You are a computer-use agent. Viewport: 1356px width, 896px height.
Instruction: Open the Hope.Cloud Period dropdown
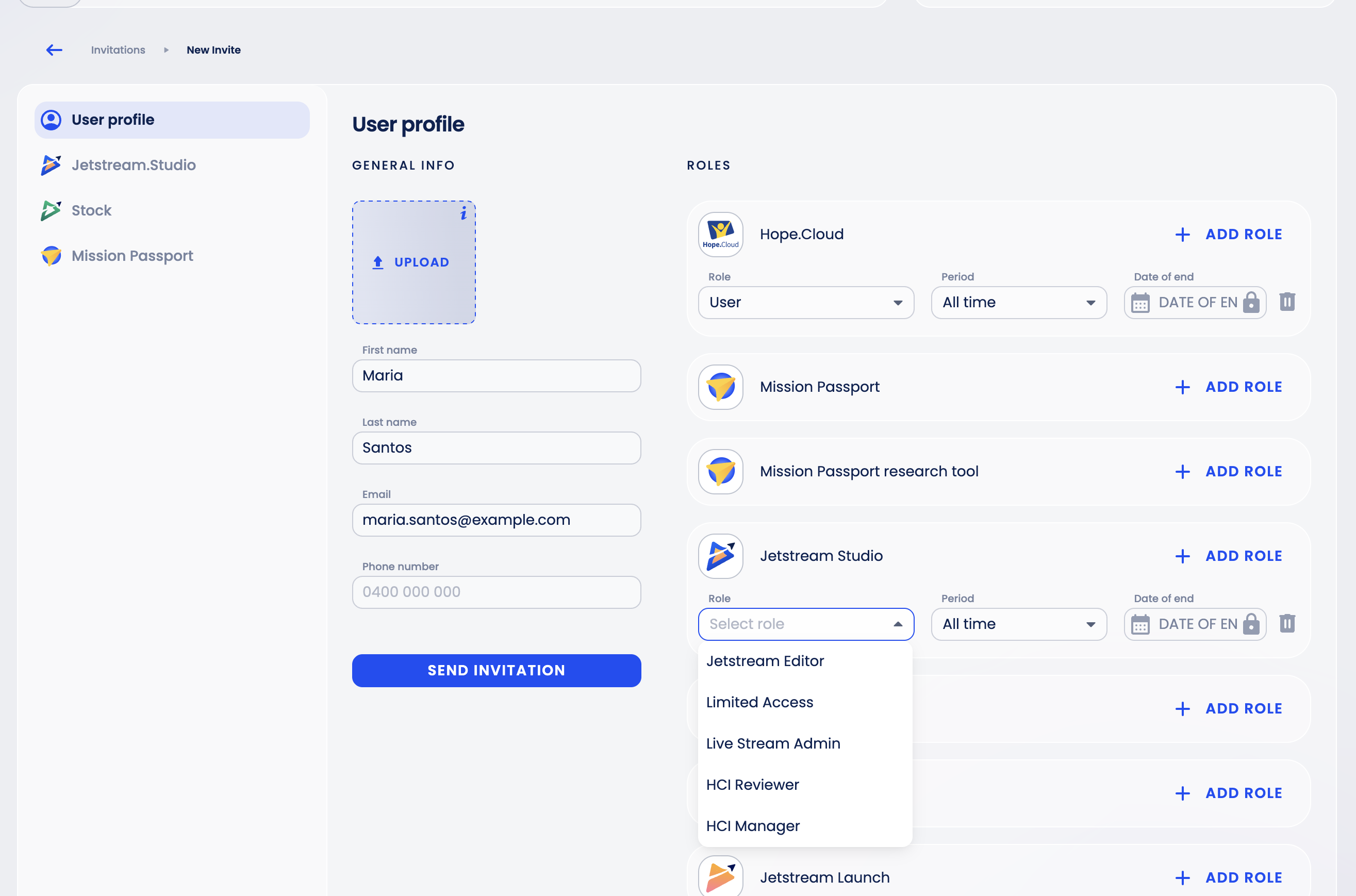[x=1018, y=302]
